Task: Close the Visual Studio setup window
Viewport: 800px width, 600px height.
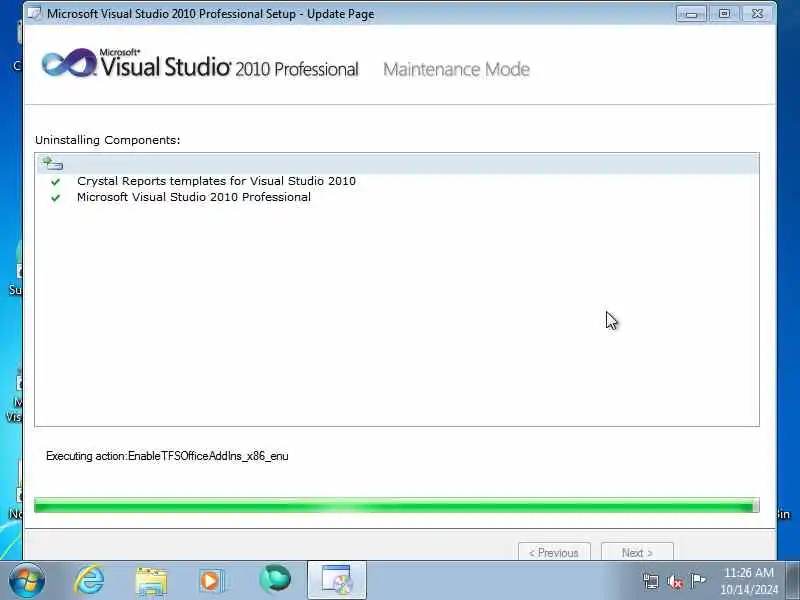Action: (757, 14)
